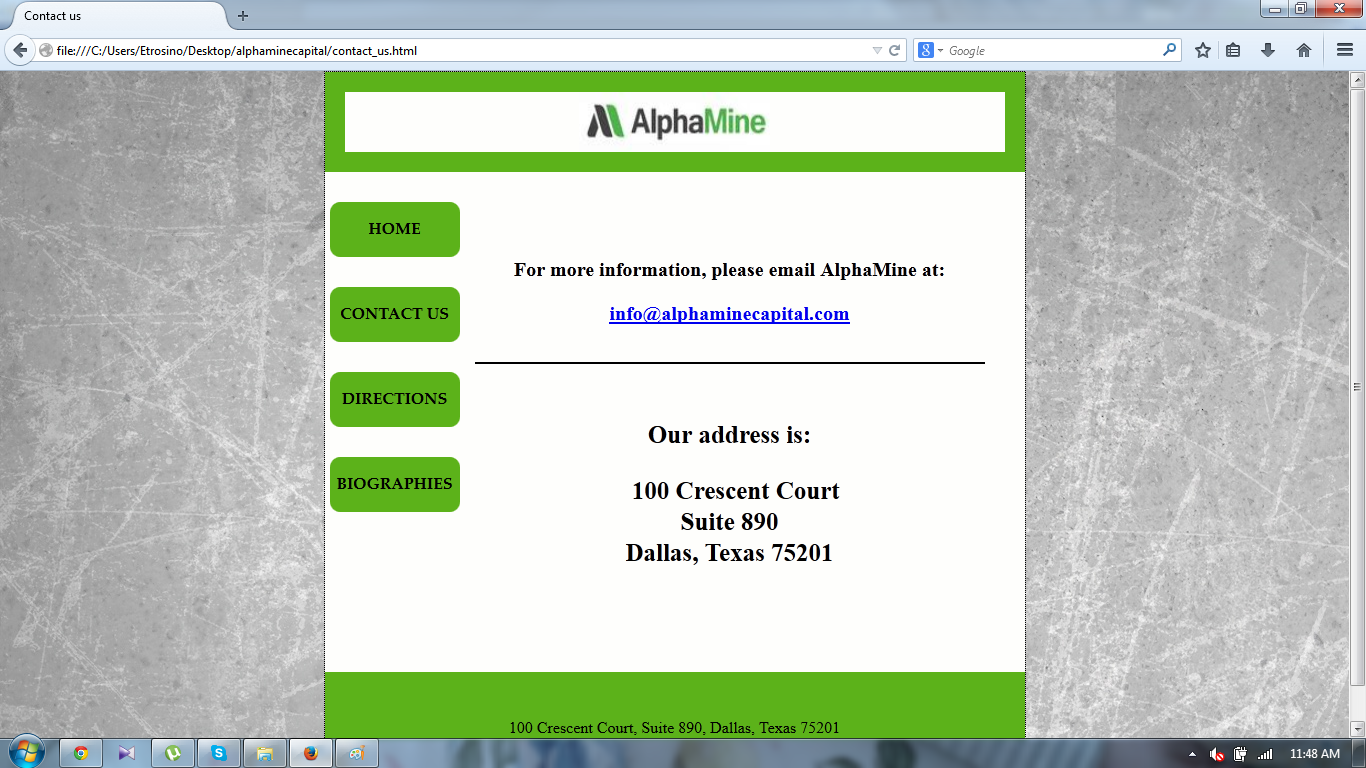Viewport: 1366px width, 768px height.
Task: Click the scrollbar down arrow
Action: click(x=1357, y=729)
